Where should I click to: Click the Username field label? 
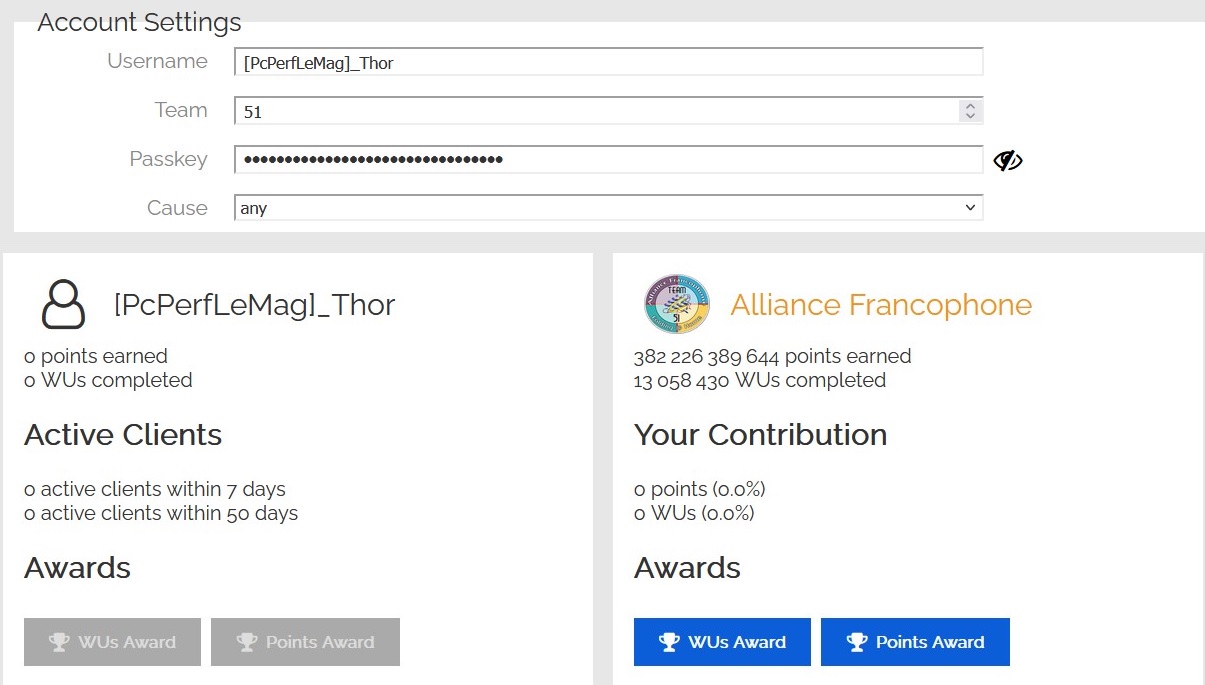point(157,61)
